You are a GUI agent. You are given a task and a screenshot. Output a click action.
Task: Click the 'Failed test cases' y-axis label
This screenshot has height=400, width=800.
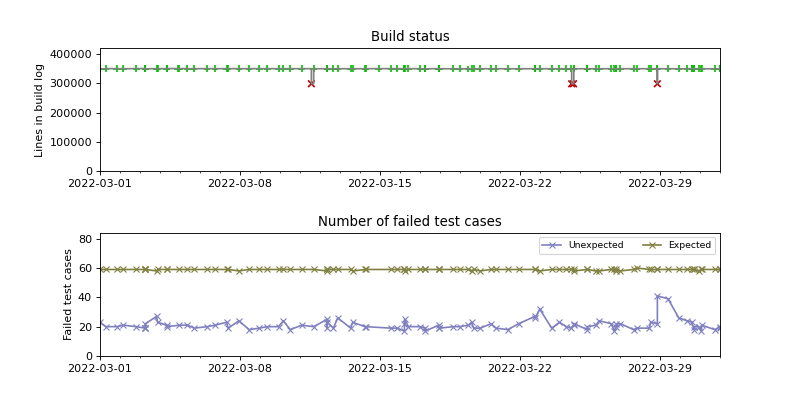click(70, 294)
